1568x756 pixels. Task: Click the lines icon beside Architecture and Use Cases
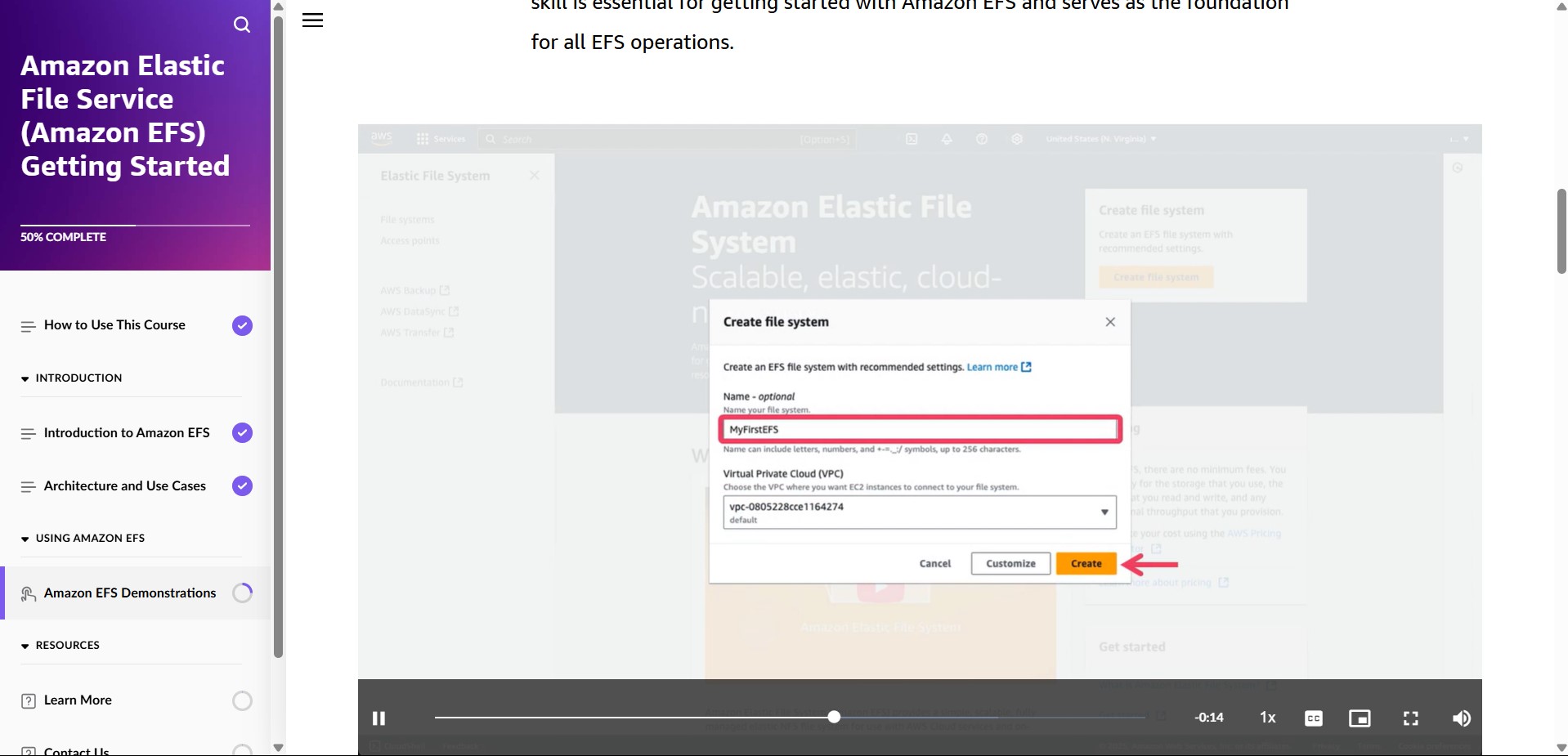(x=28, y=486)
